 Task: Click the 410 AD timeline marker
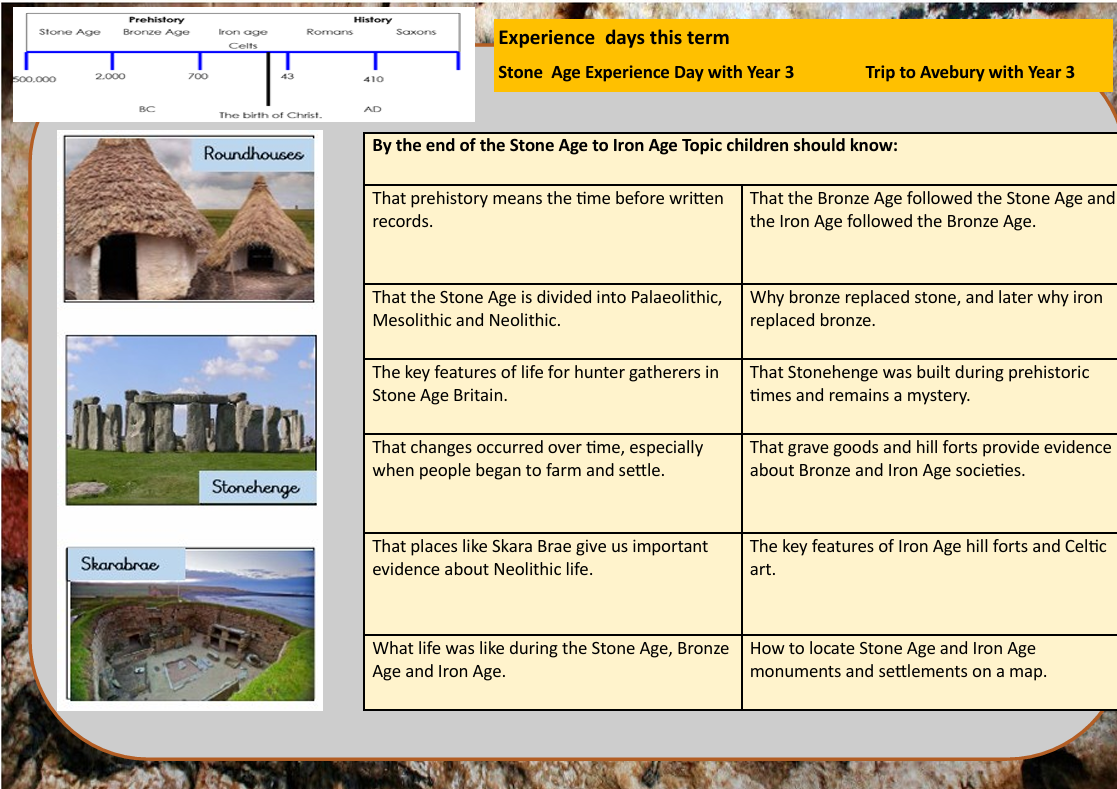(374, 64)
